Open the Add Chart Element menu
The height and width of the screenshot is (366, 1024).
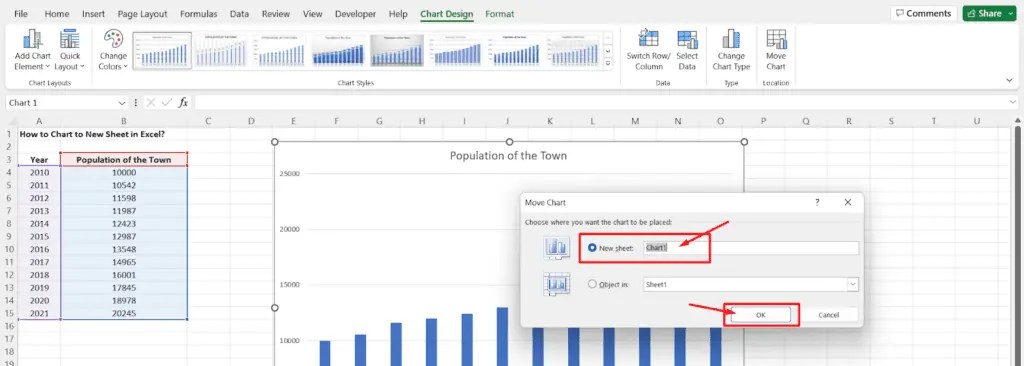coord(32,50)
